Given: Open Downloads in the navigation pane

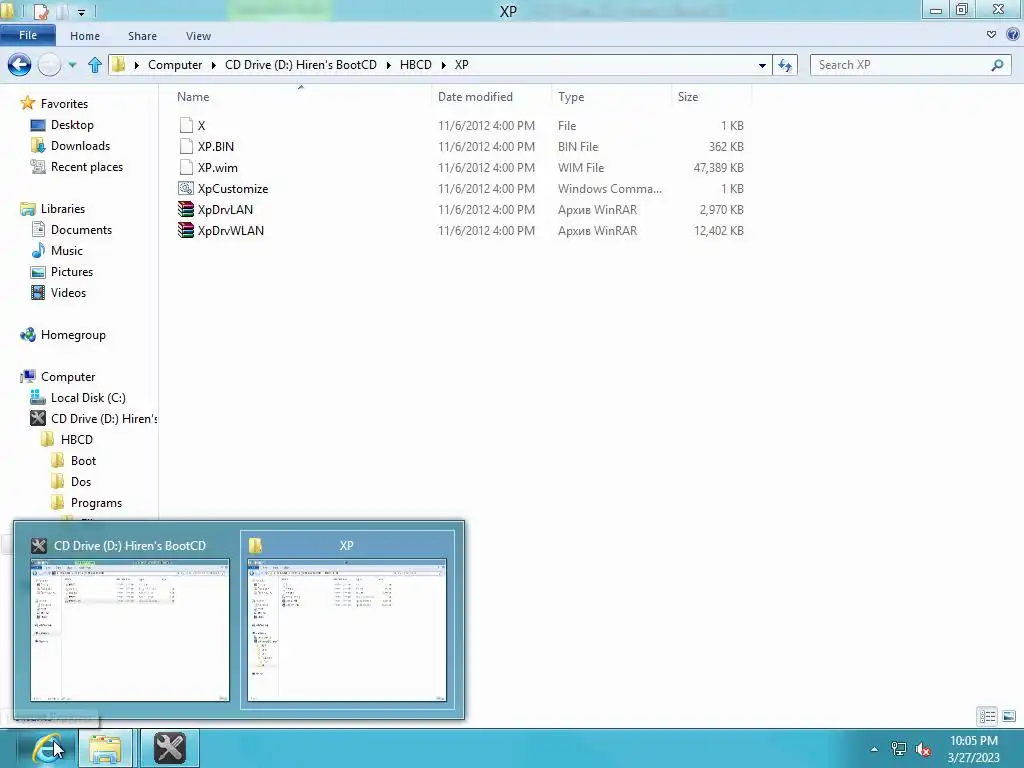Looking at the screenshot, I should [80, 145].
